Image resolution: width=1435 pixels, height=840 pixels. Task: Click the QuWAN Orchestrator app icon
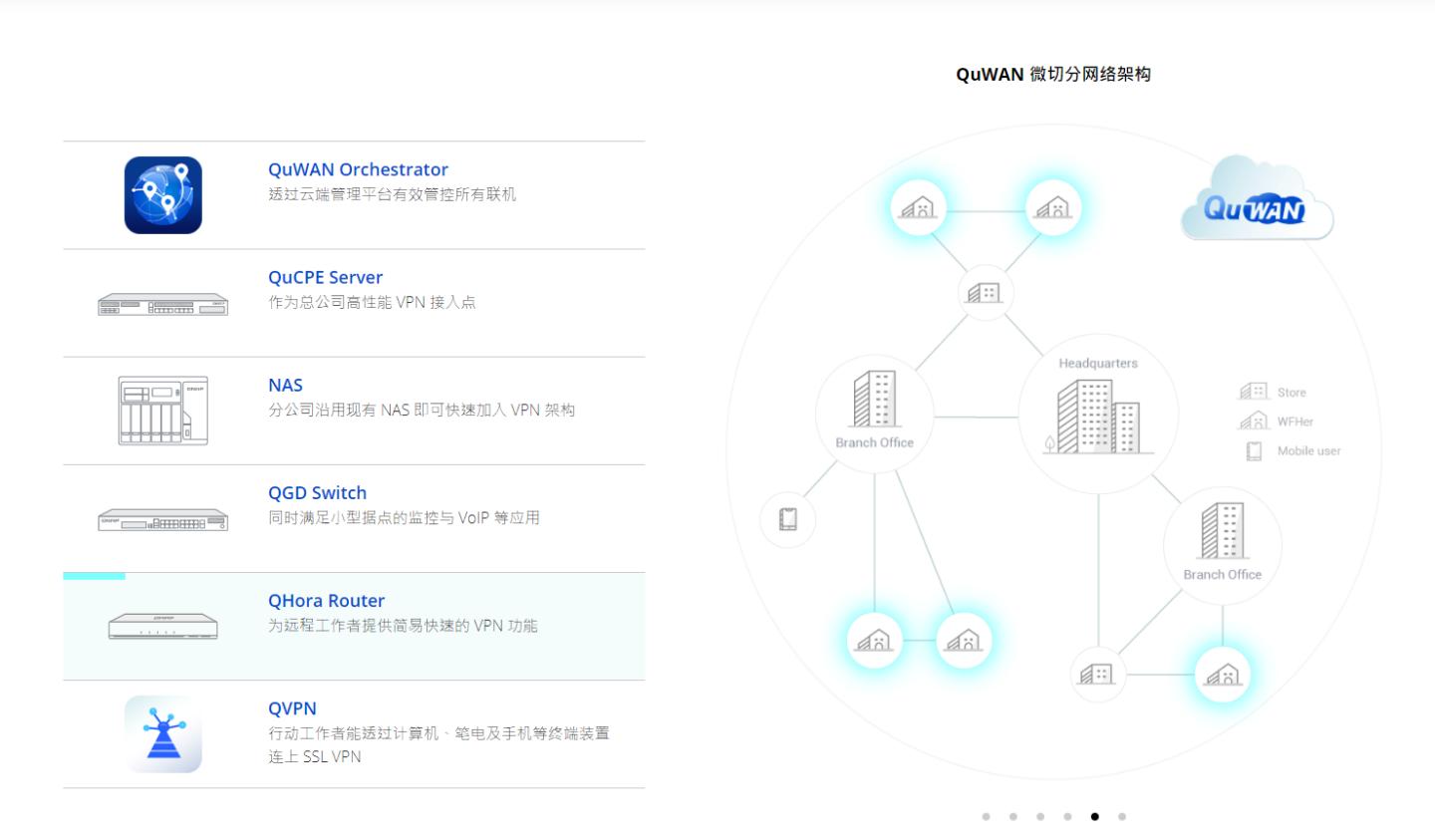coord(164,194)
